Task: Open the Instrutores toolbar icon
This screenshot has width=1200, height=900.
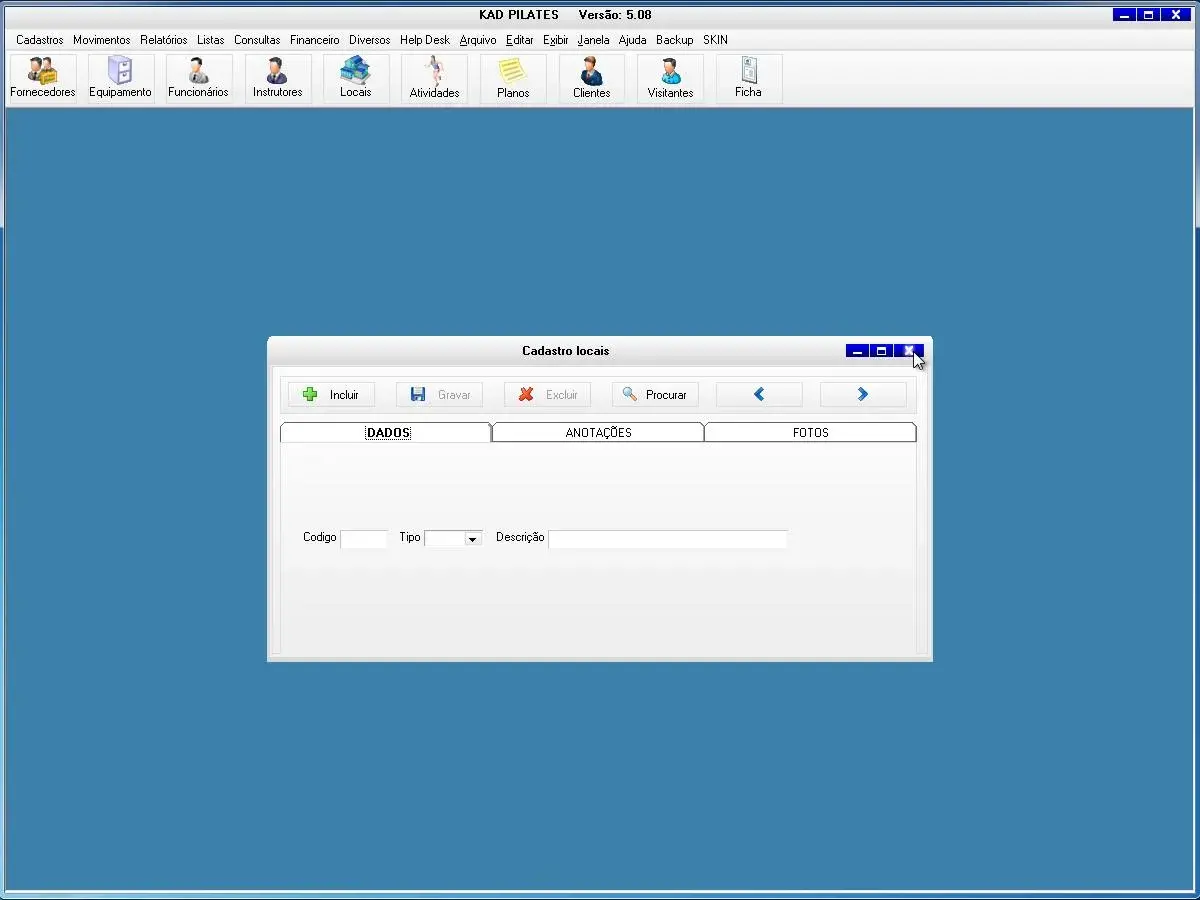Action: click(278, 78)
